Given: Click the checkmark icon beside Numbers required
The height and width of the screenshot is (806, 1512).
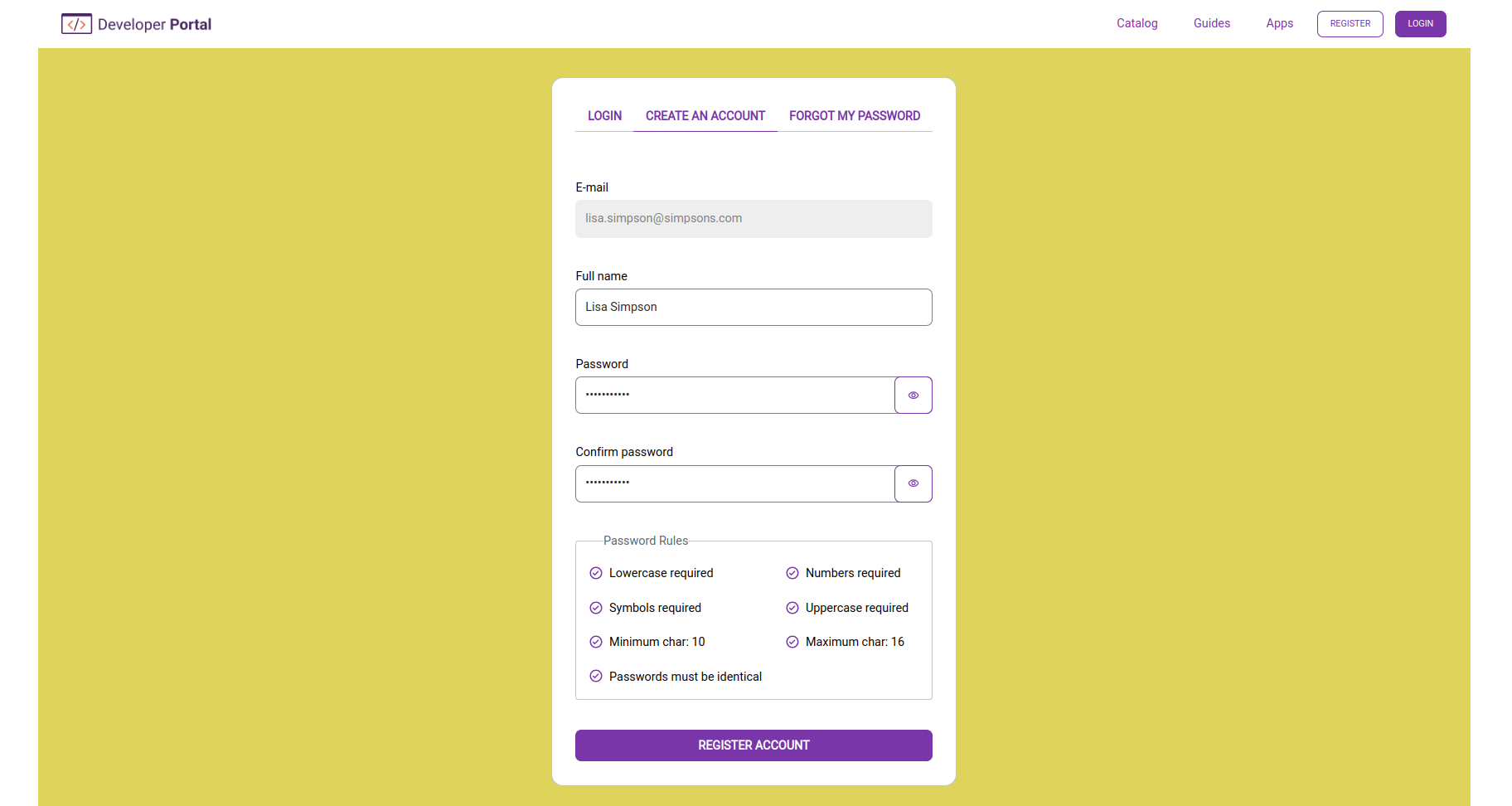Looking at the screenshot, I should pyautogui.click(x=792, y=572).
